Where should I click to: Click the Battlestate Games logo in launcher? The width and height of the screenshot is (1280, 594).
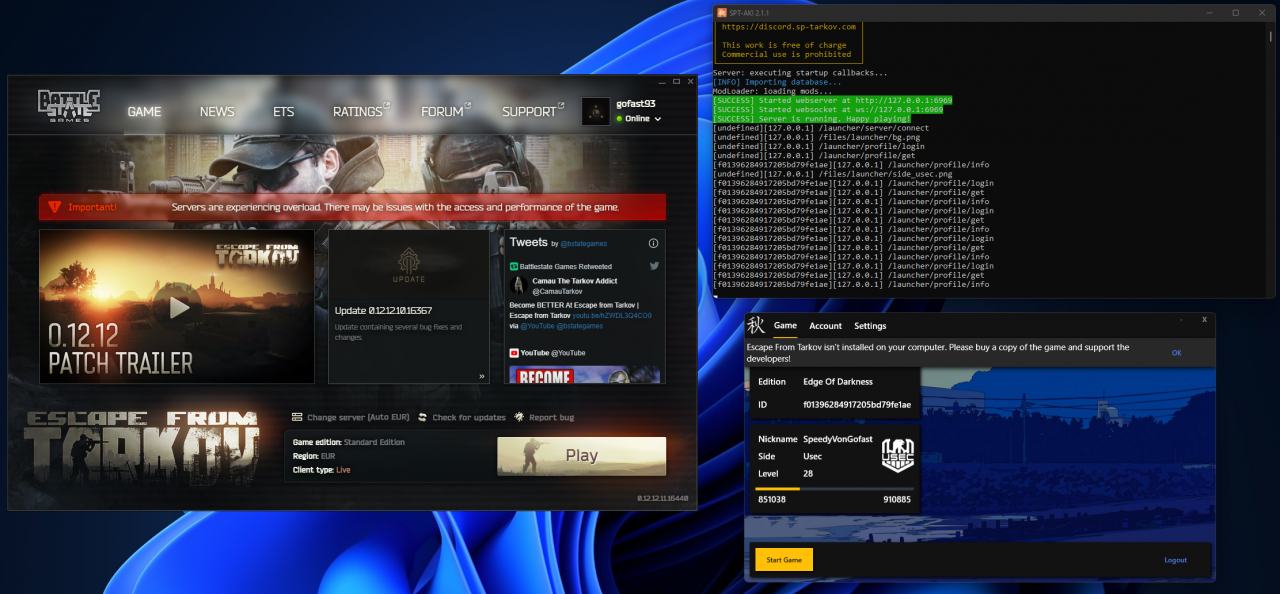point(69,106)
